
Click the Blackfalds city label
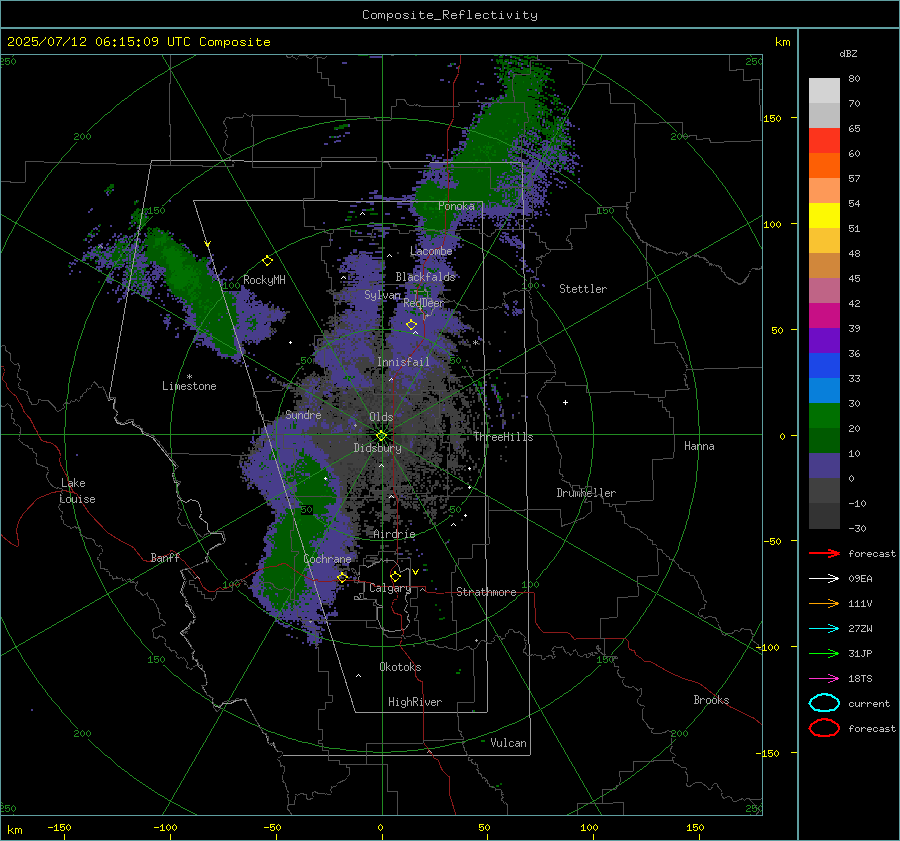[425, 277]
